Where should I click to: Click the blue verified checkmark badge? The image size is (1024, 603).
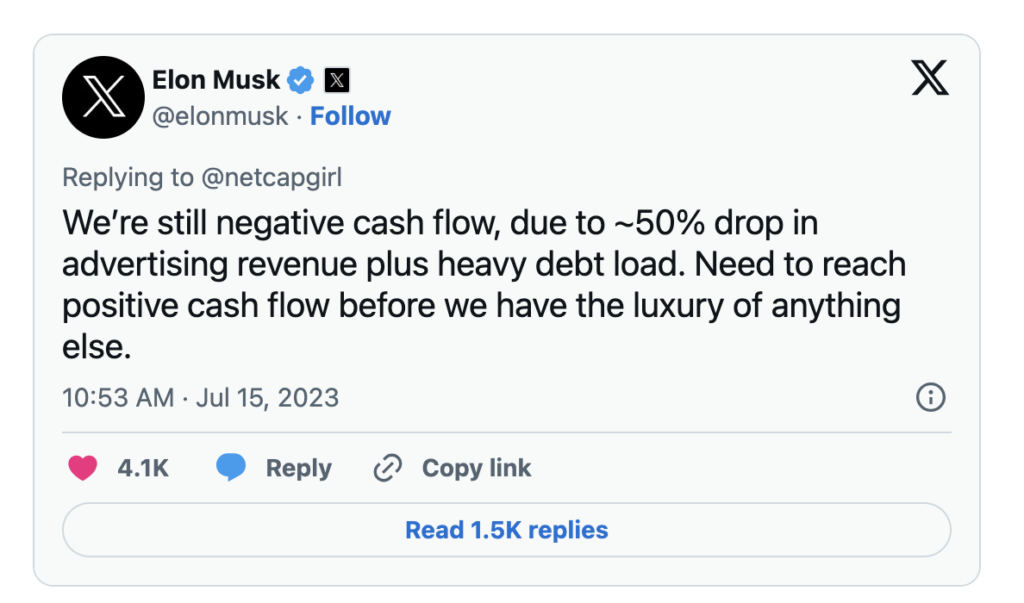pyautogui.click(x=300, y=80)
